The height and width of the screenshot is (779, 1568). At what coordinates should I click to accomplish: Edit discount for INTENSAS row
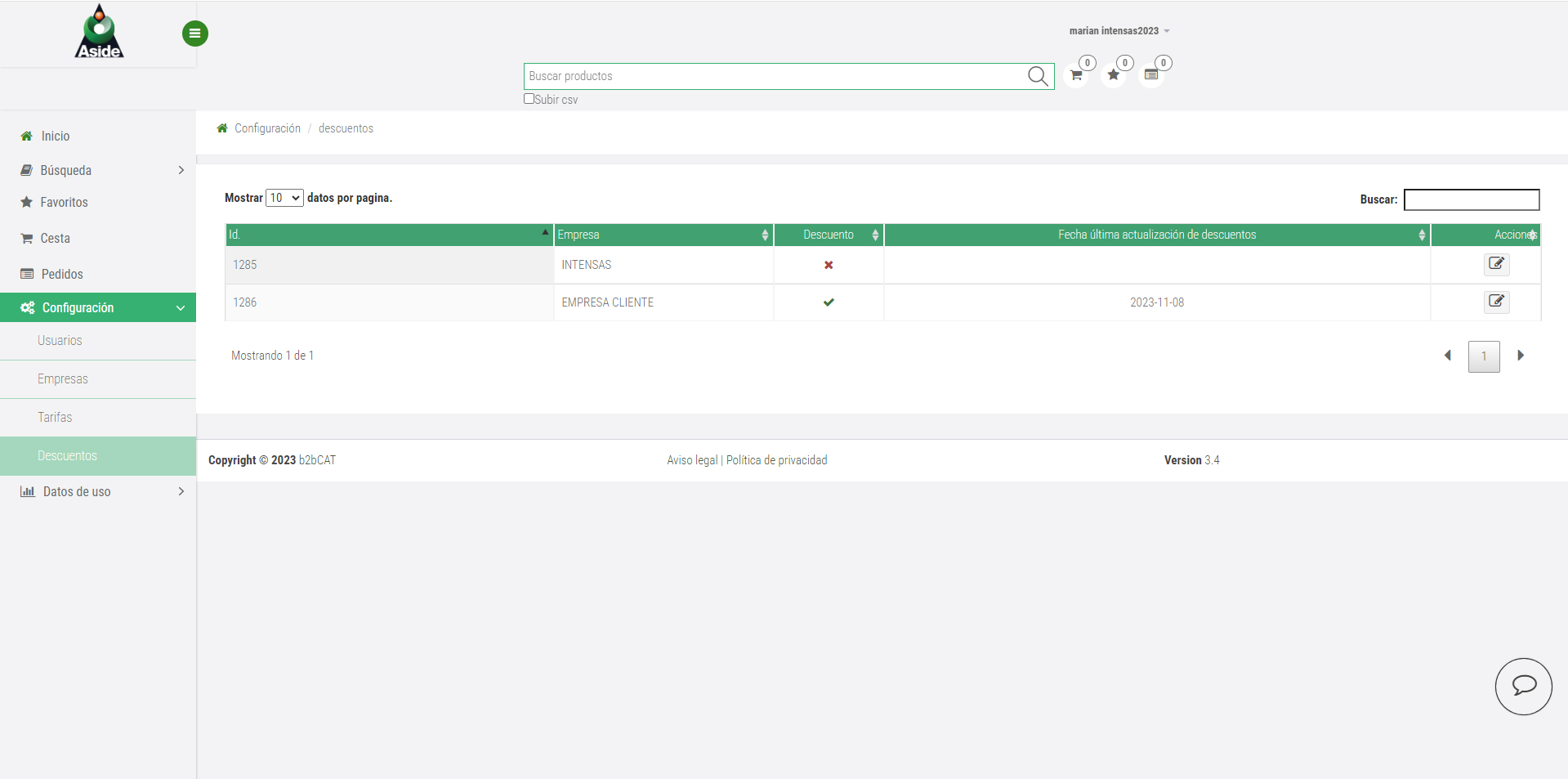point(1496,264)
